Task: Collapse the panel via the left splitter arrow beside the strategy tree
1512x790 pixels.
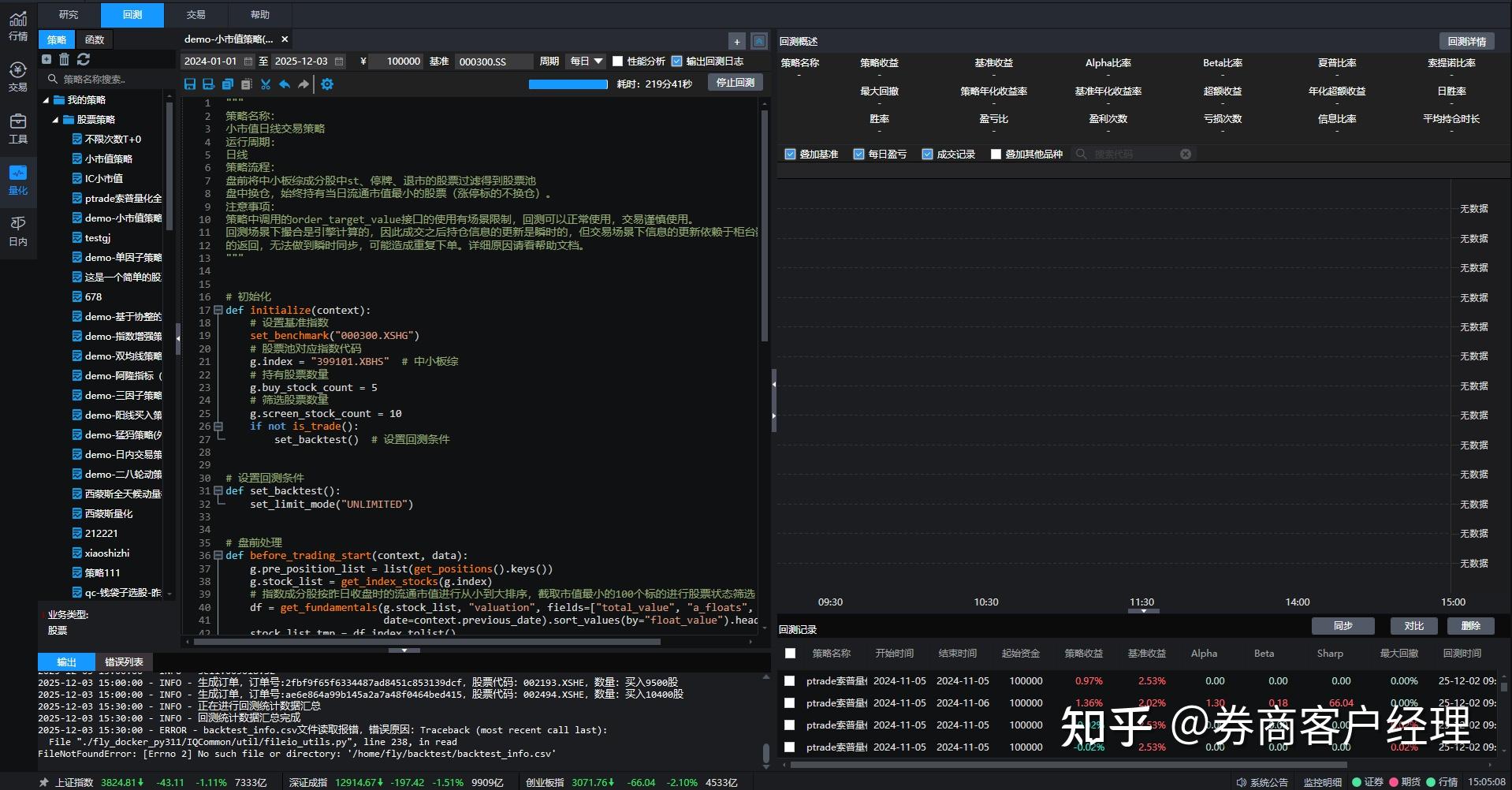Action: (x=177, y=337)
